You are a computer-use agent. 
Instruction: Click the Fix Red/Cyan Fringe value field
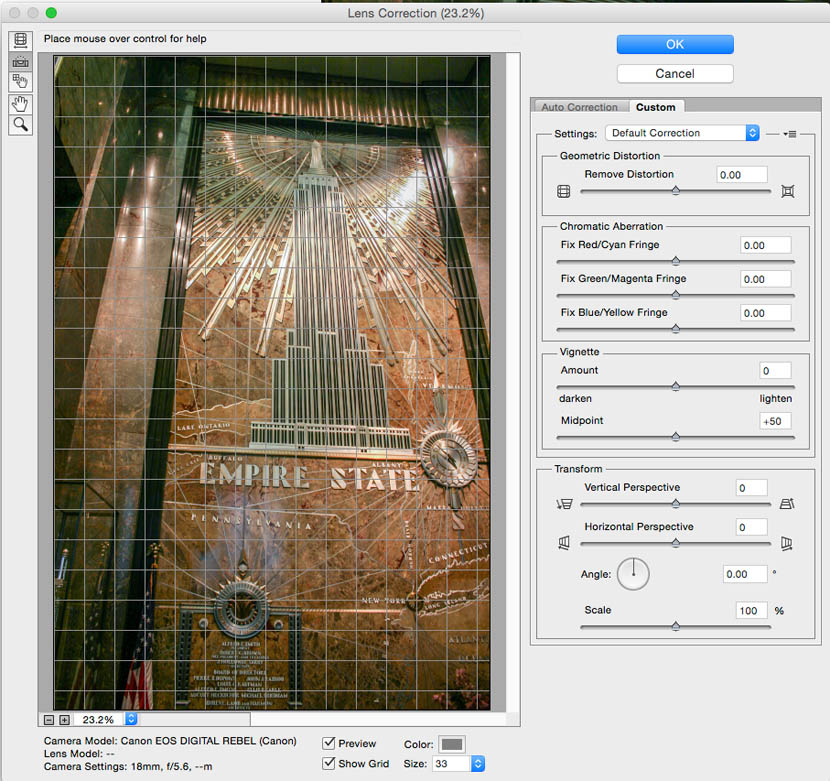(765, 245)
